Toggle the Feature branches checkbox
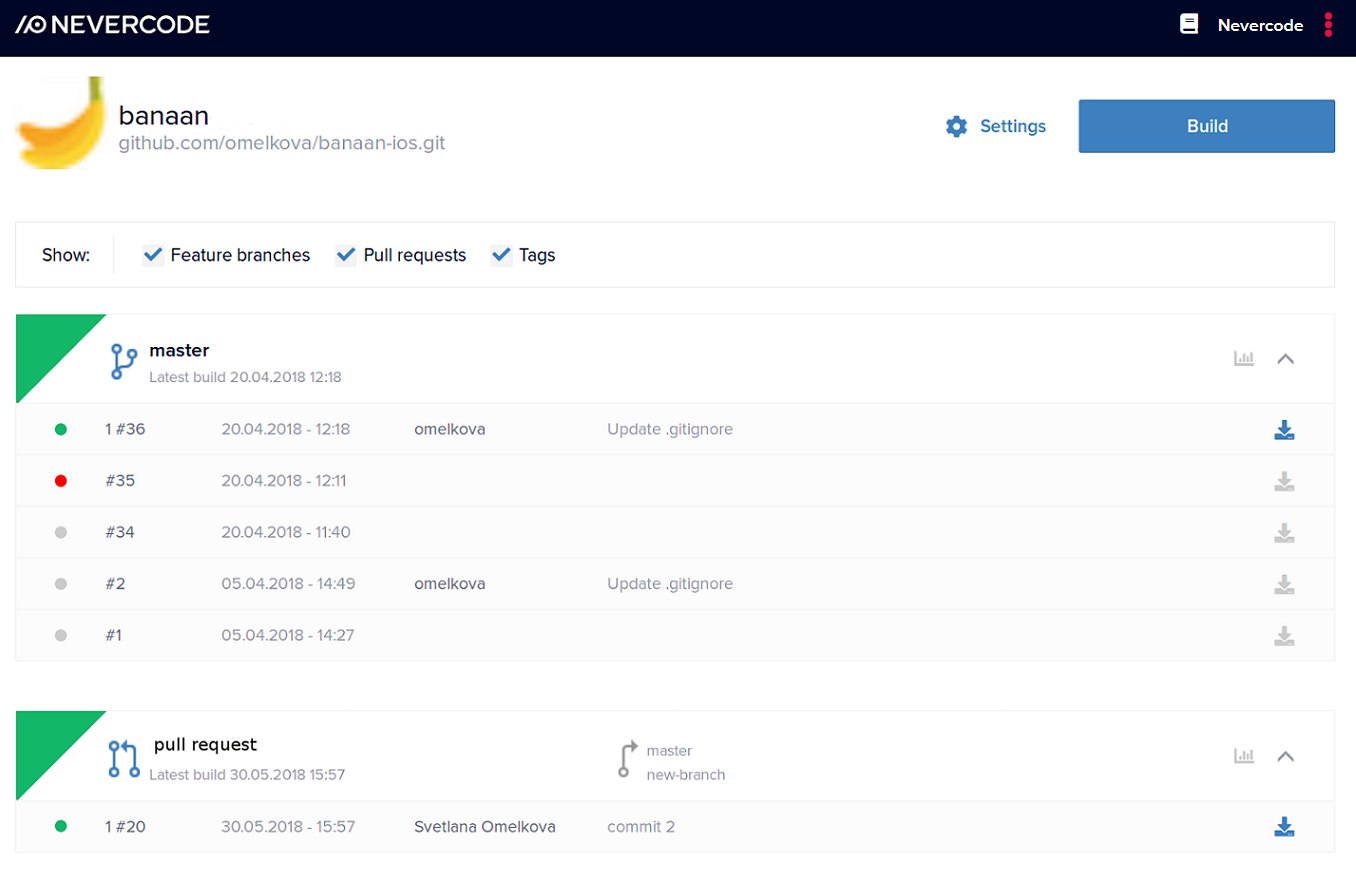The height and width of the screenshot is (881, 1356). (x=153, y=255)
